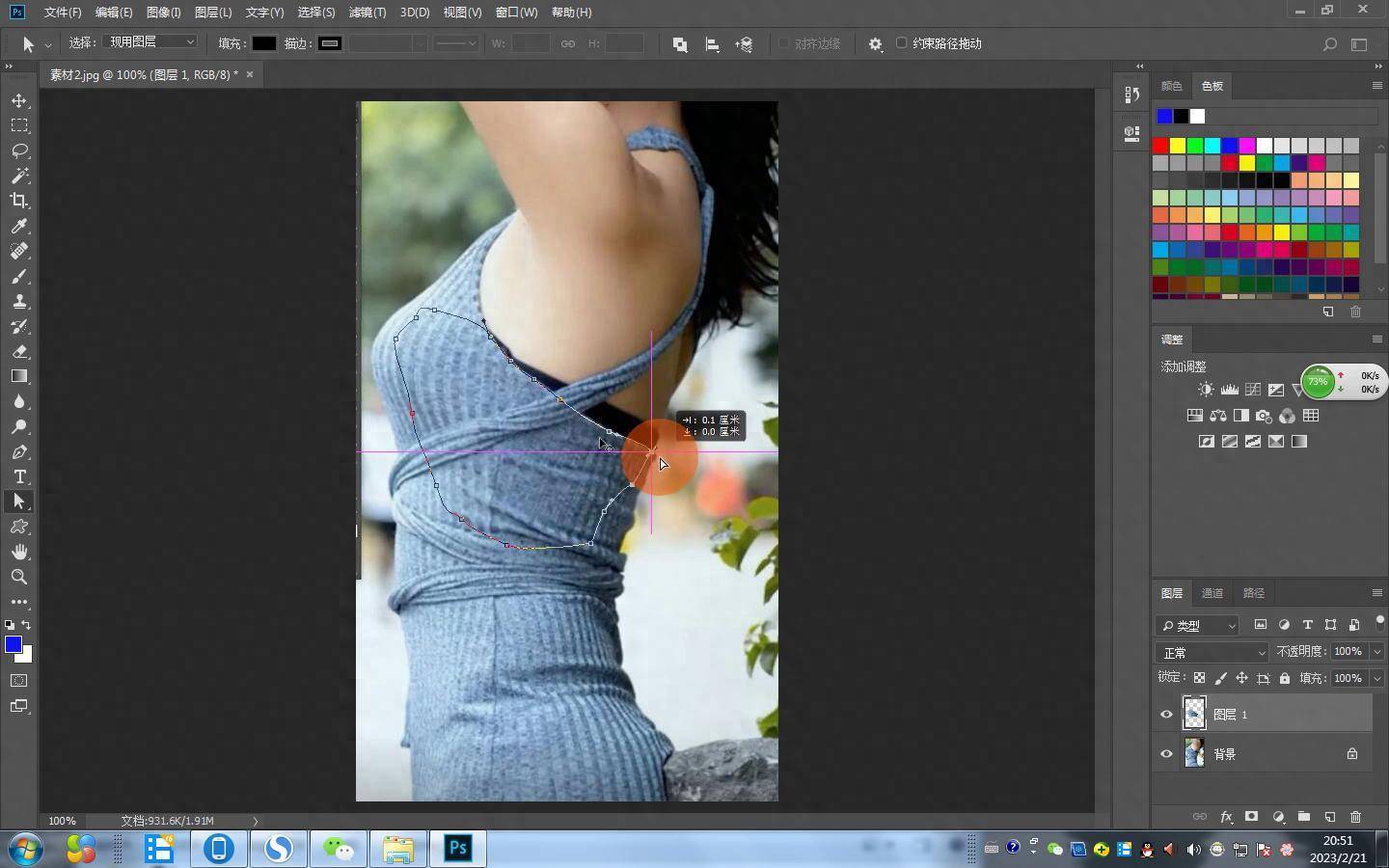
Task: Hide the 图层 1 layer visibility
Action: point(1166,715)
